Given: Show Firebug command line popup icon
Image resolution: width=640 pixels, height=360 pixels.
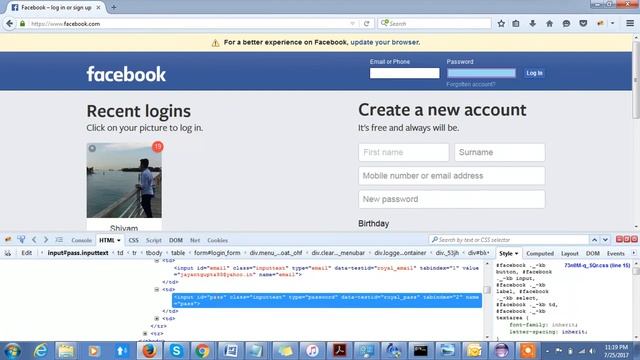Looking at the screenshot, I should (59, 240).
